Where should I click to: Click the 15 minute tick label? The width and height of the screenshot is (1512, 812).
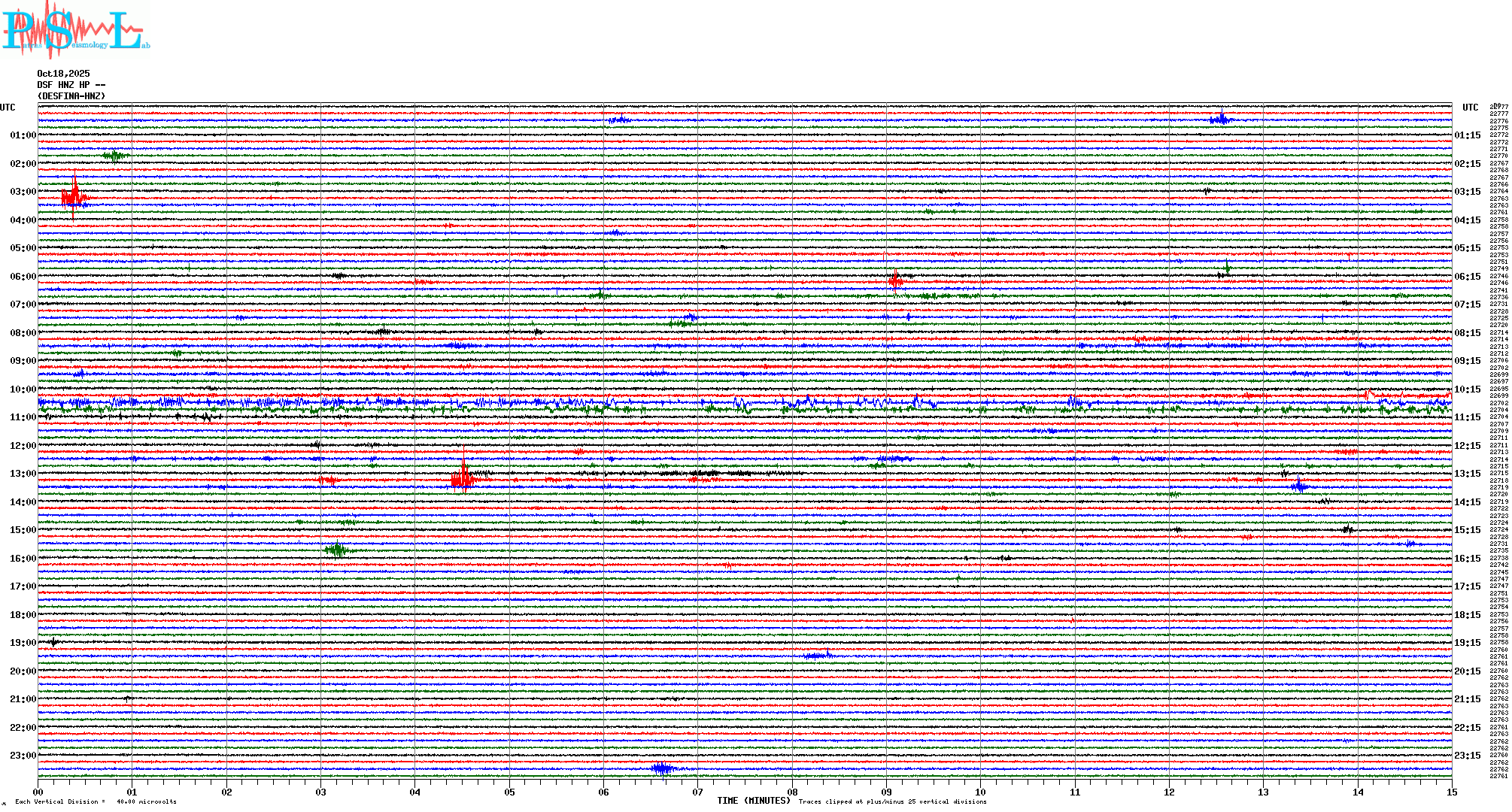tap(1451, 792)
